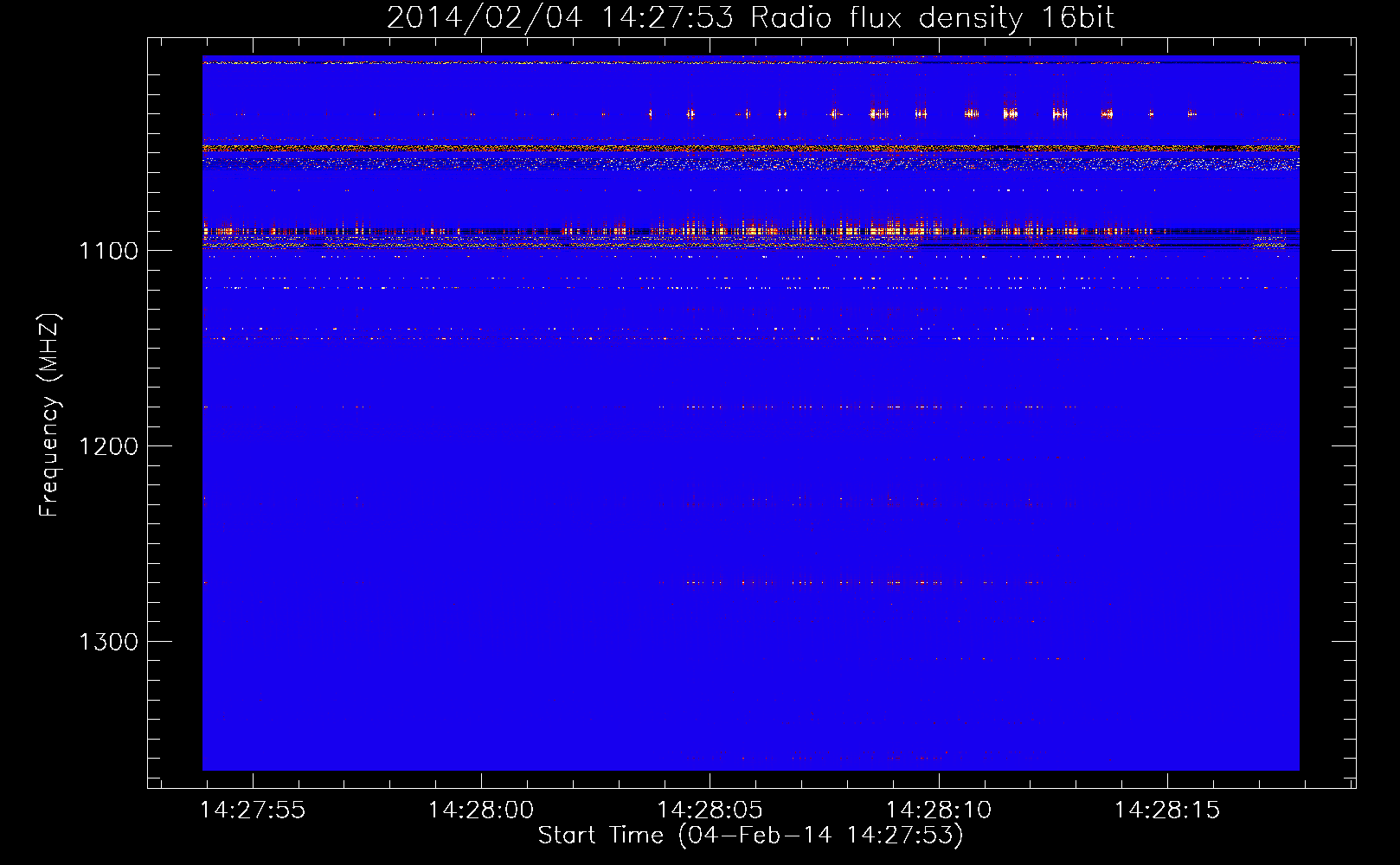
Task: Click the '1100' frequency tick label
Action: click(x=108, y=251)
